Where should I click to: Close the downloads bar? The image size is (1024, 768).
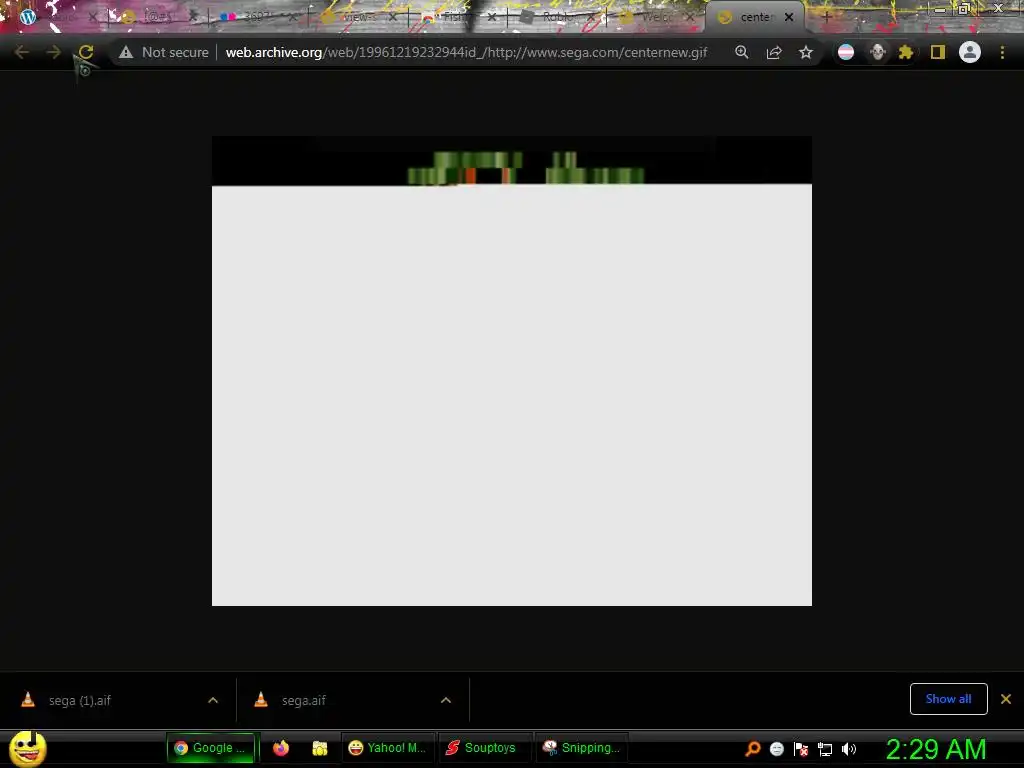pos(1006,699)
